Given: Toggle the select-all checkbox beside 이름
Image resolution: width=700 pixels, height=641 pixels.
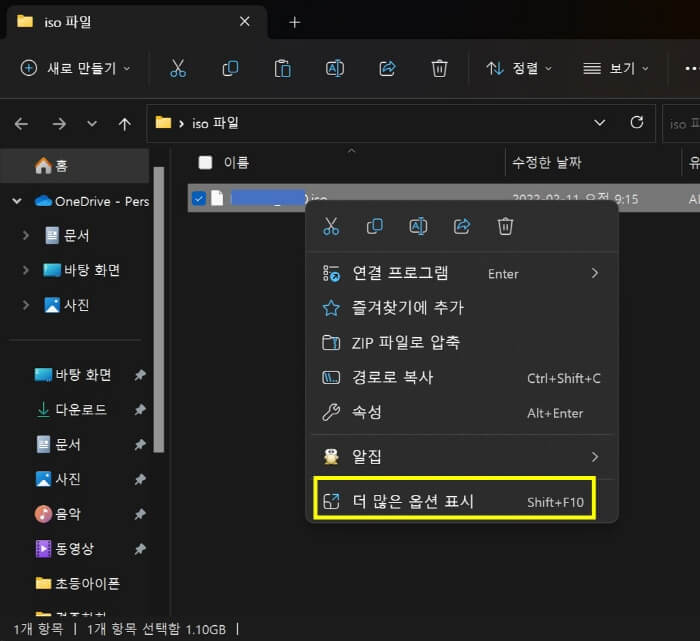Looking at the screenshot, I should (205, 162).
